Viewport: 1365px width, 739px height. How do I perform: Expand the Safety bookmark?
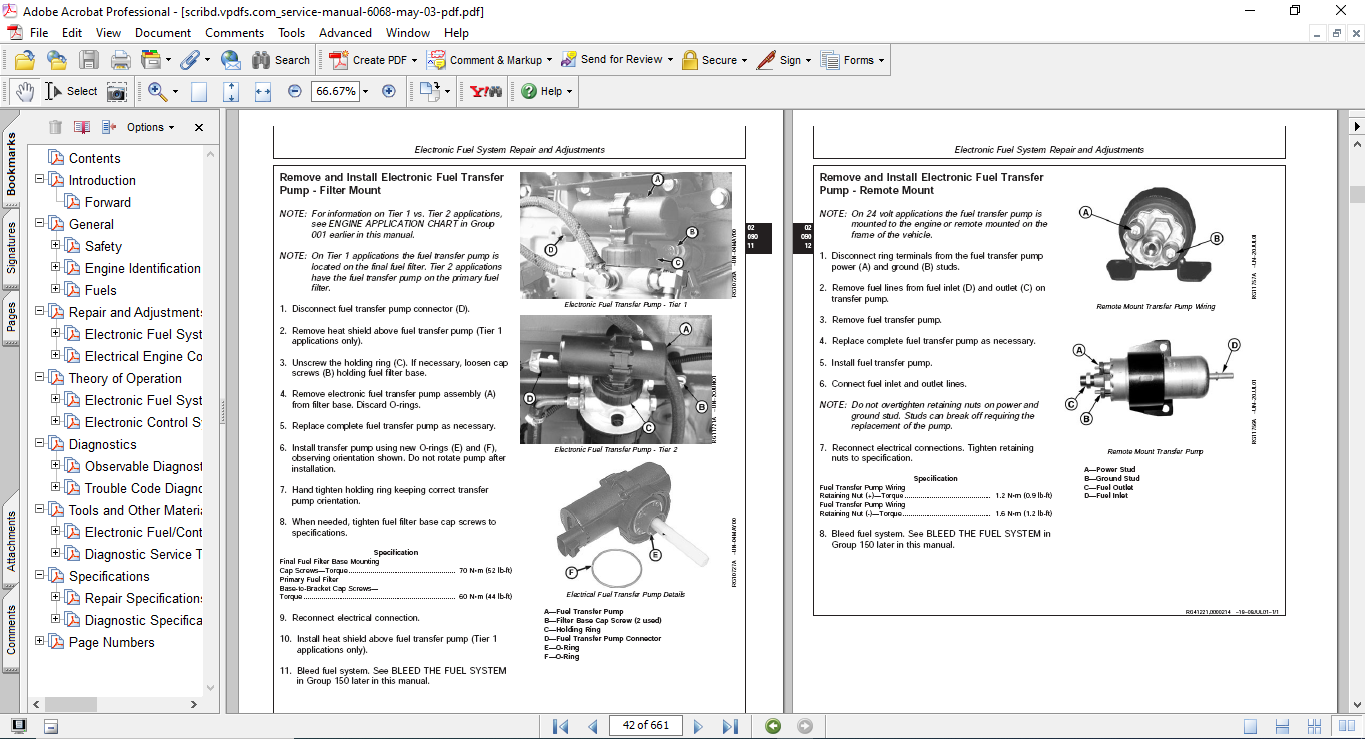tap(56, 246)
